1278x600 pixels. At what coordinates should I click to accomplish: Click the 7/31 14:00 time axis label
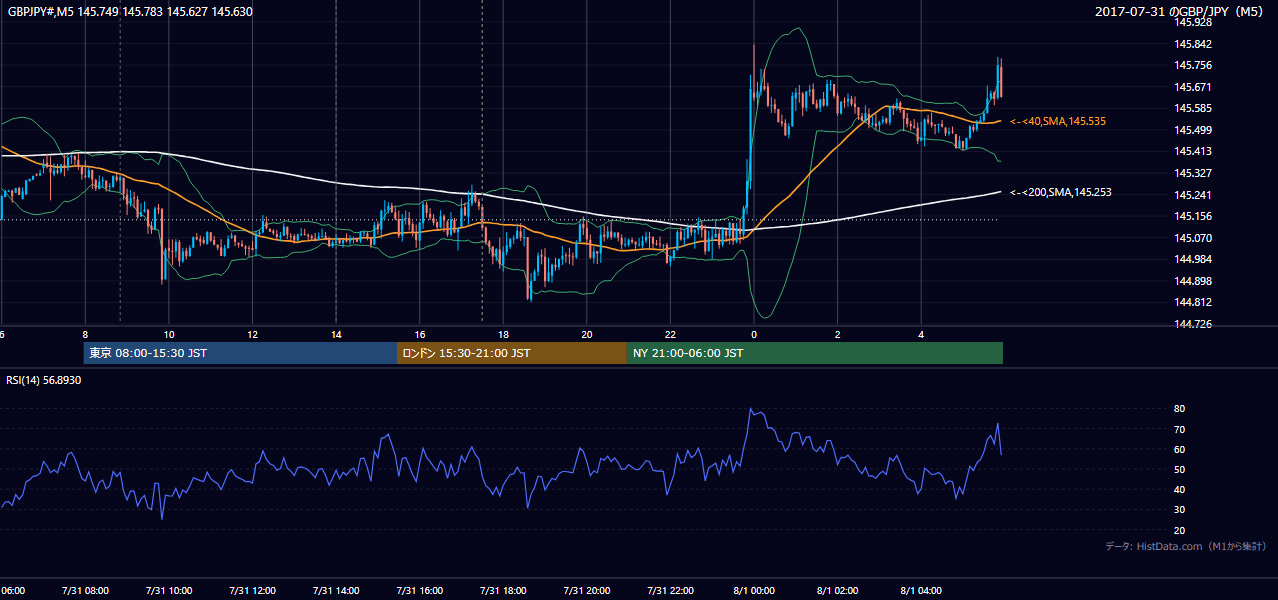336,591
